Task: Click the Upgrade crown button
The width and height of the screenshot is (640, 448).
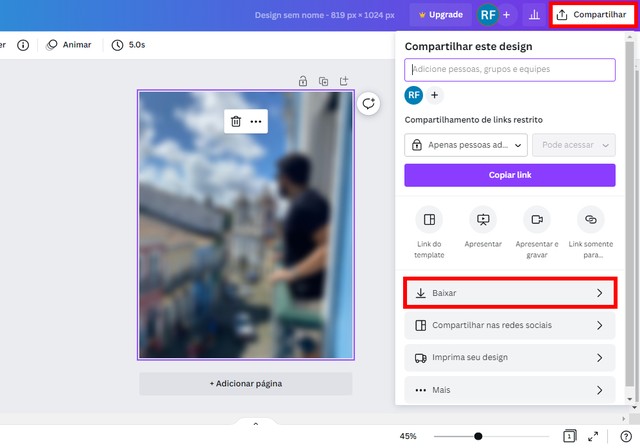Action: point(440,15)
